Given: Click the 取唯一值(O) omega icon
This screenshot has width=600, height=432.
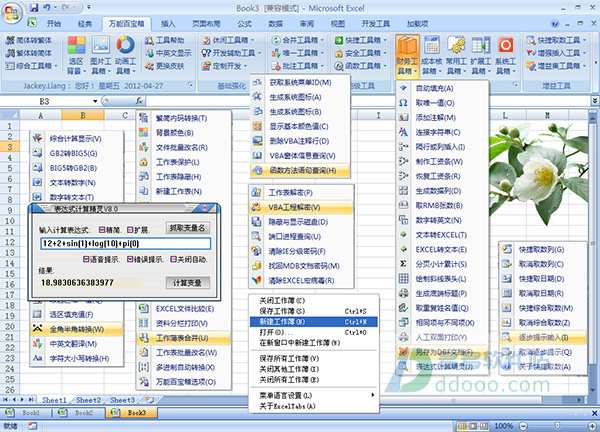Looking at the screenshot, I should point(403,103).
